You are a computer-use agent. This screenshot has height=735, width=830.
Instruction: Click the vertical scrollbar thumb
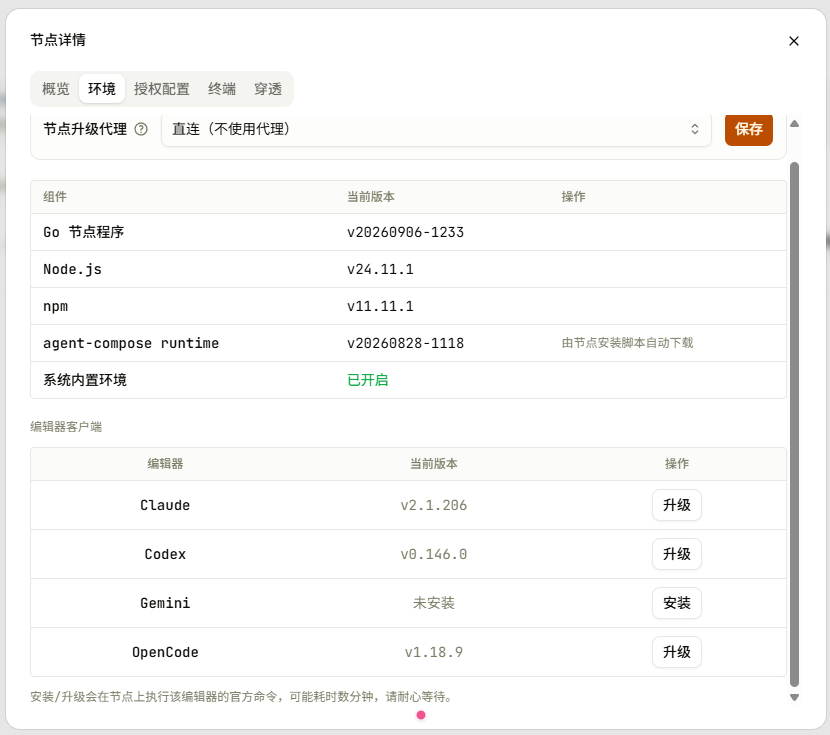click(794, 424)
